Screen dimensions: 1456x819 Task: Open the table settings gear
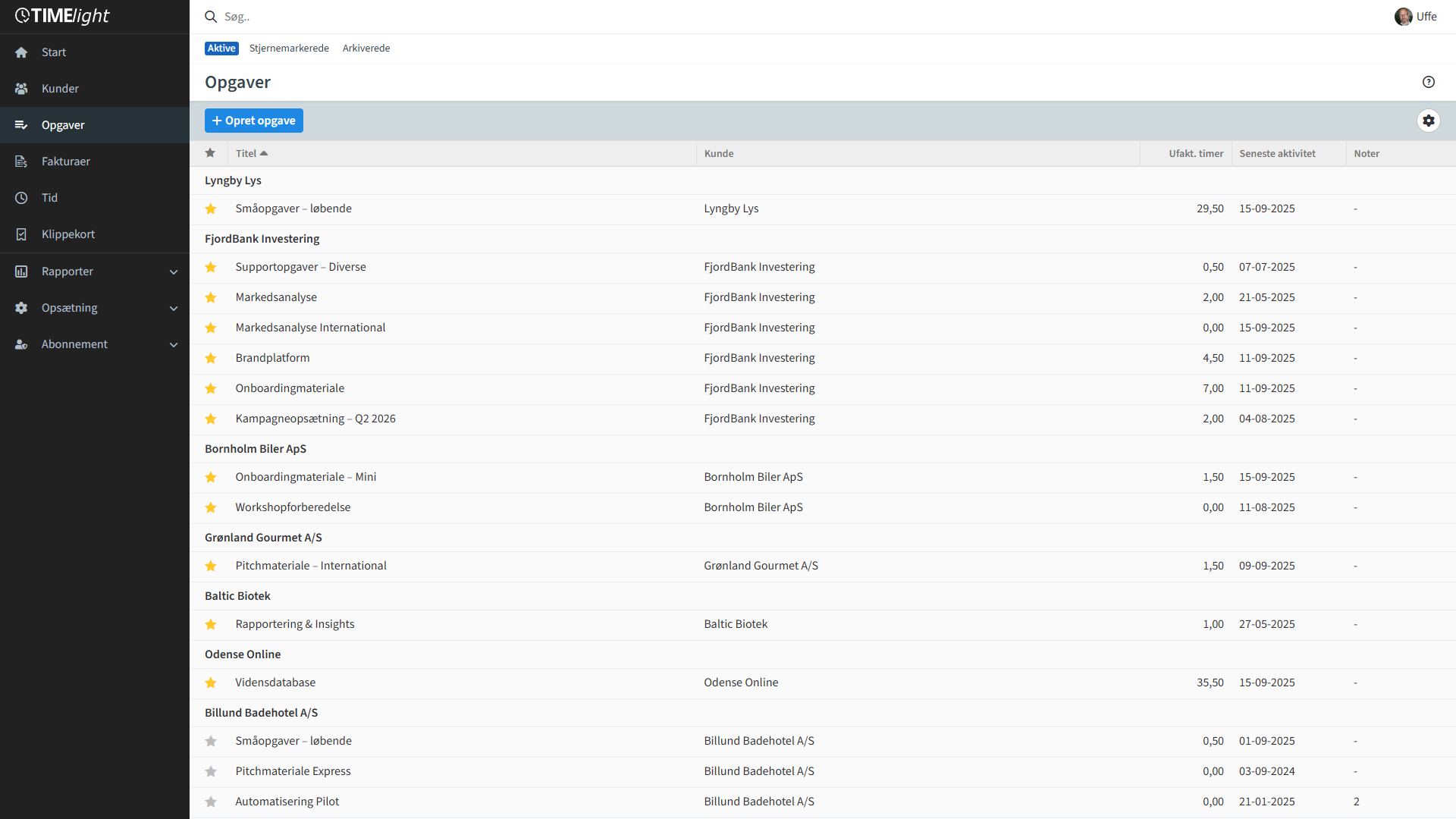[1428, 121]
